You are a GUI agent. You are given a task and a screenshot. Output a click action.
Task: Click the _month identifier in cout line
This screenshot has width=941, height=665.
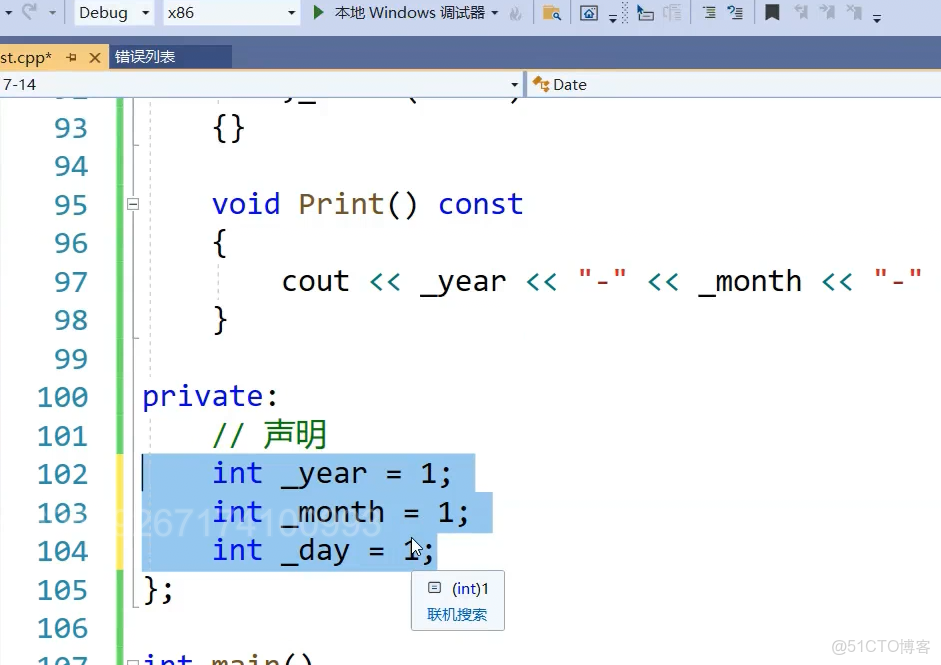click(x=750, y=281)
